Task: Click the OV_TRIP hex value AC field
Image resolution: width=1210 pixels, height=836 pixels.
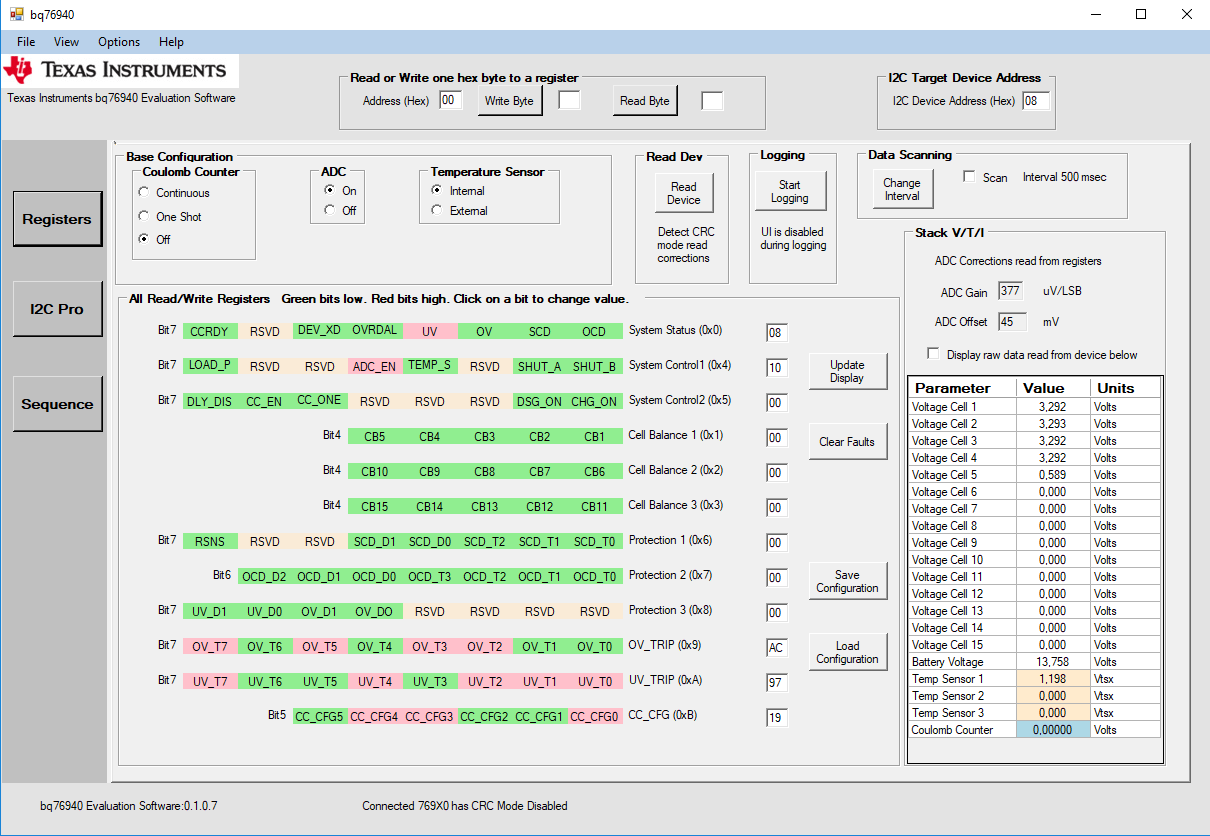Action: [776, 648]
